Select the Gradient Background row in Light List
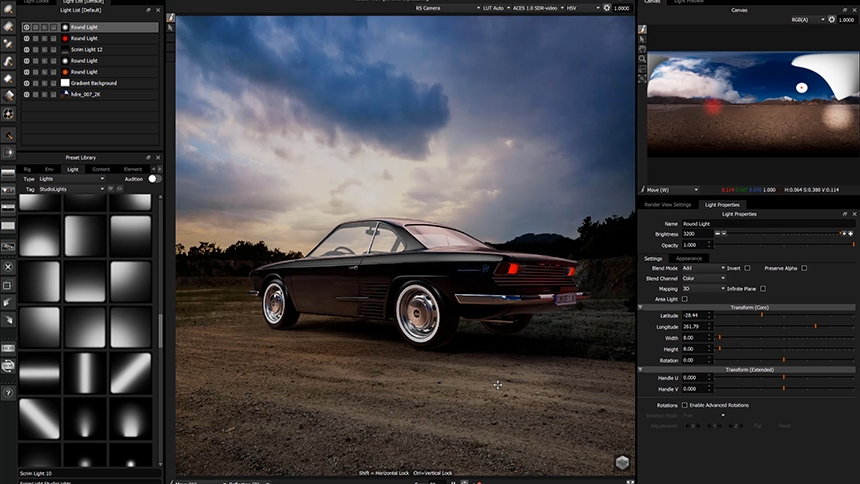860x484 pixels. point(90,83)
